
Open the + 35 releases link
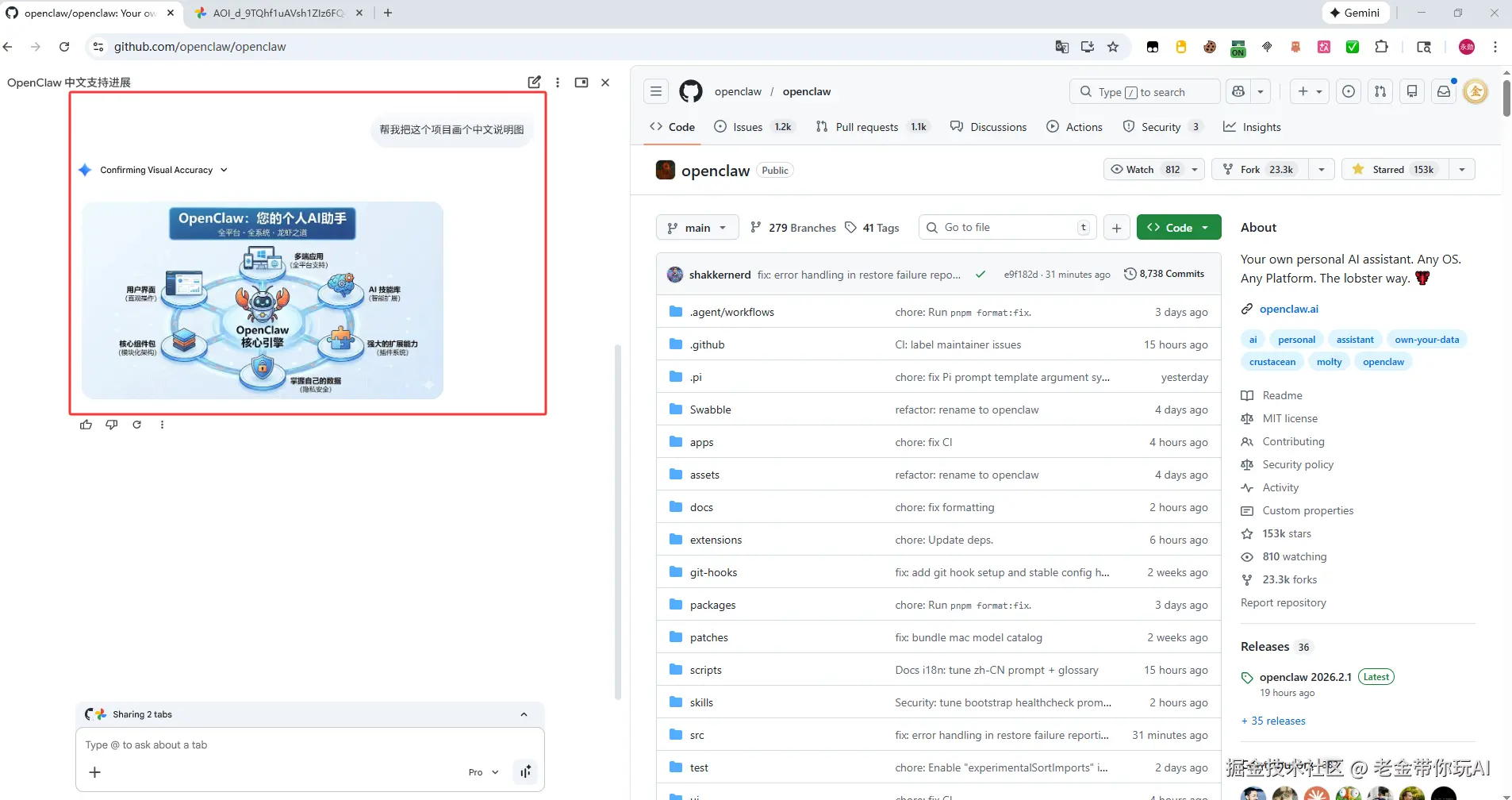coord(1273,721)
